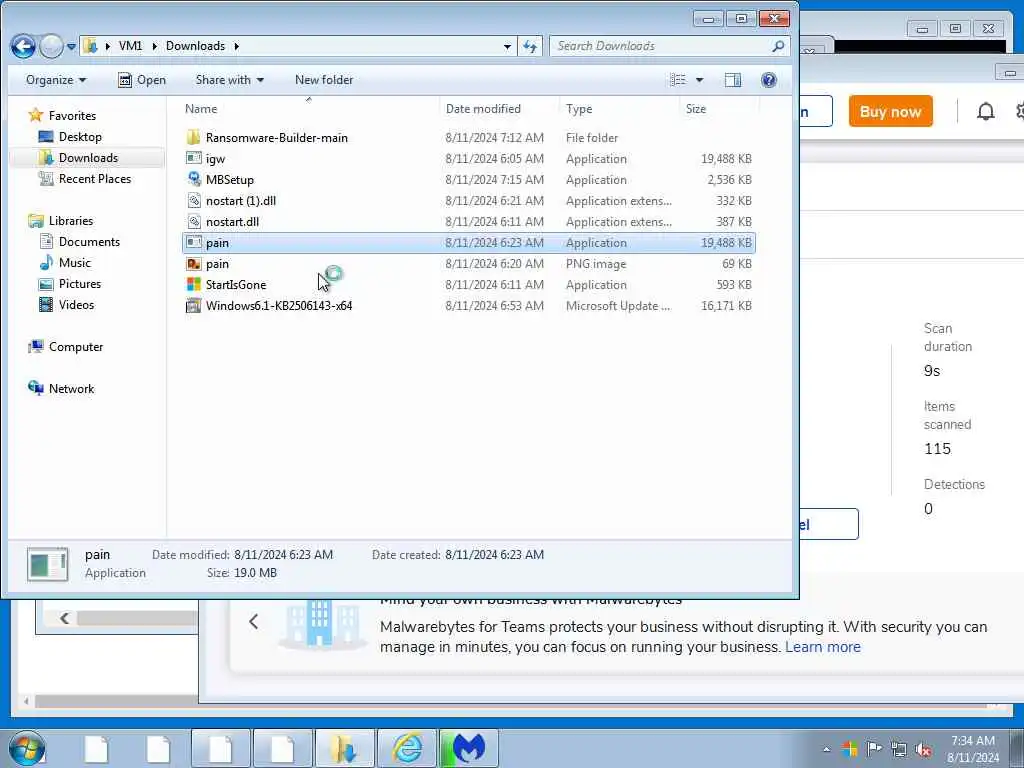The height and width of the screenshot is (768, 1024).
Task: Click the network tray icon
Action: tap(899, 749)
